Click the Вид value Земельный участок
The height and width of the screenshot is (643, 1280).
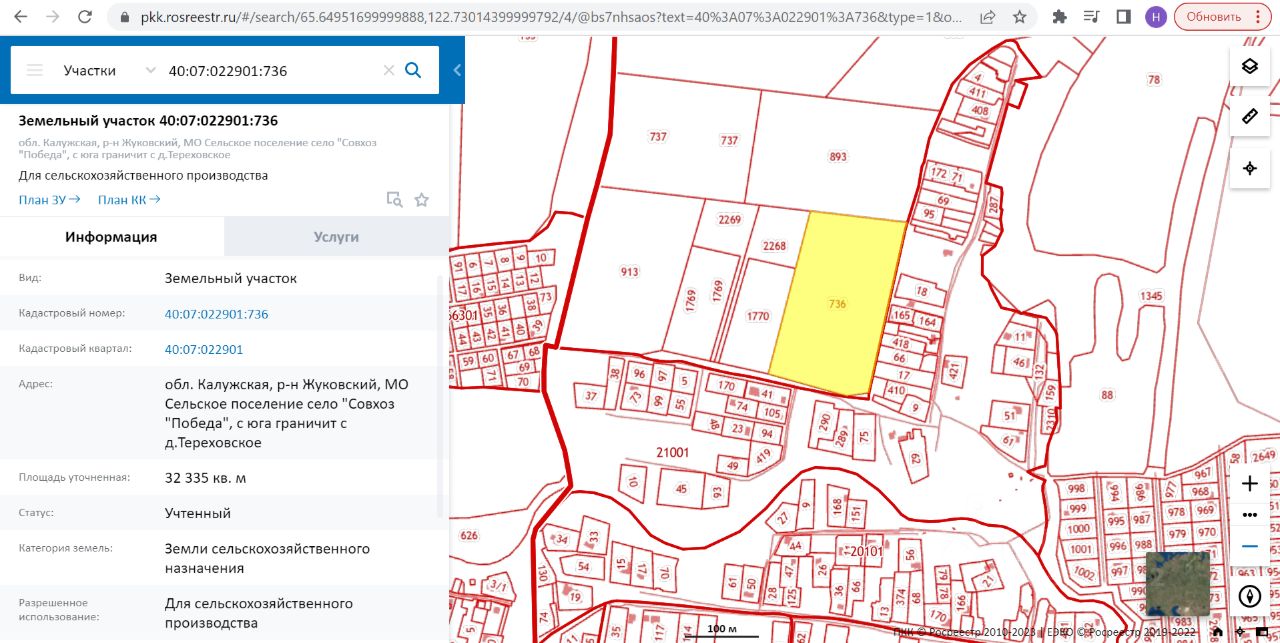pyautogui.click(x=231, y=278)
